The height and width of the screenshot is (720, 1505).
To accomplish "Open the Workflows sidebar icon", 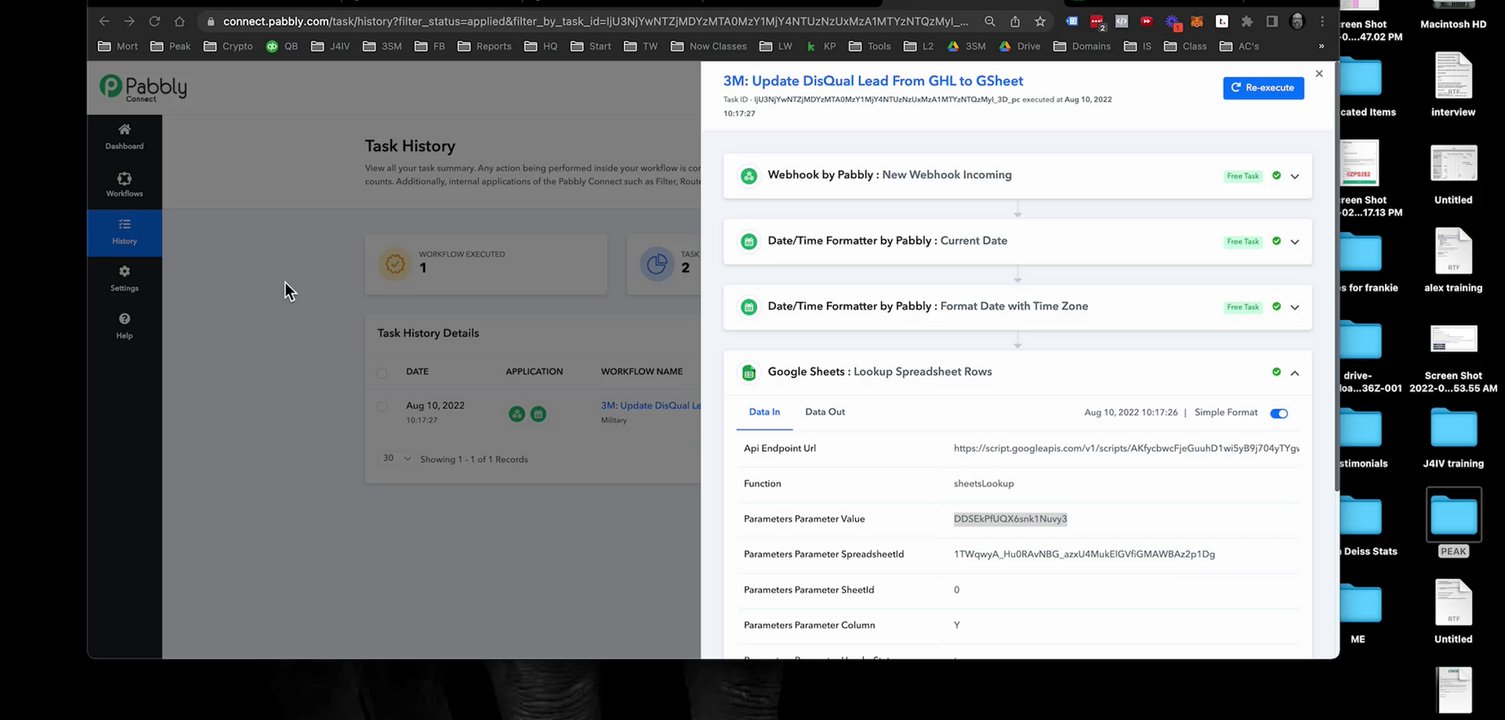I will coord(124,179).
